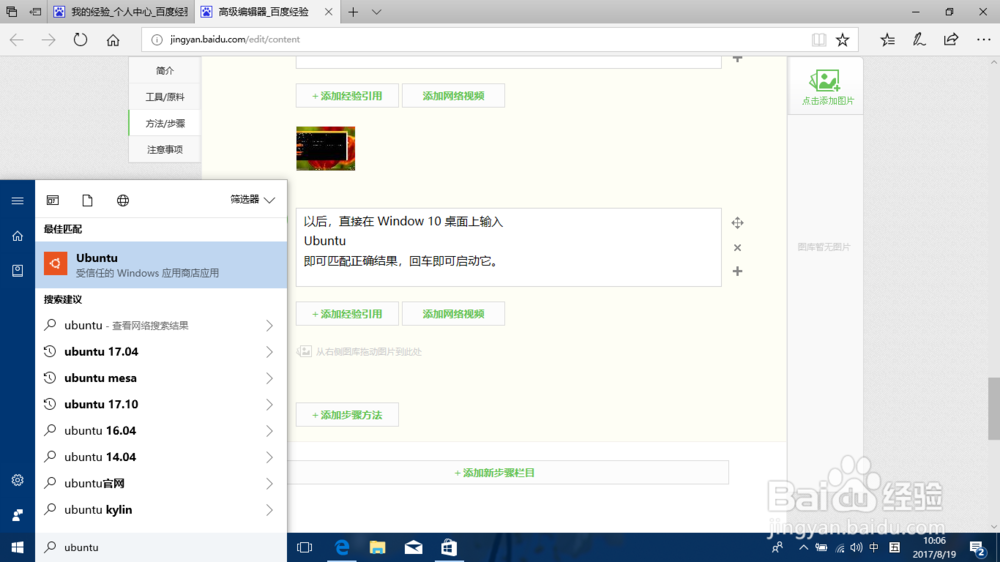Screen dimensions: 1000x562
Task: Click 添加新步骤栏目 button
Action: [x=495, y=473]
